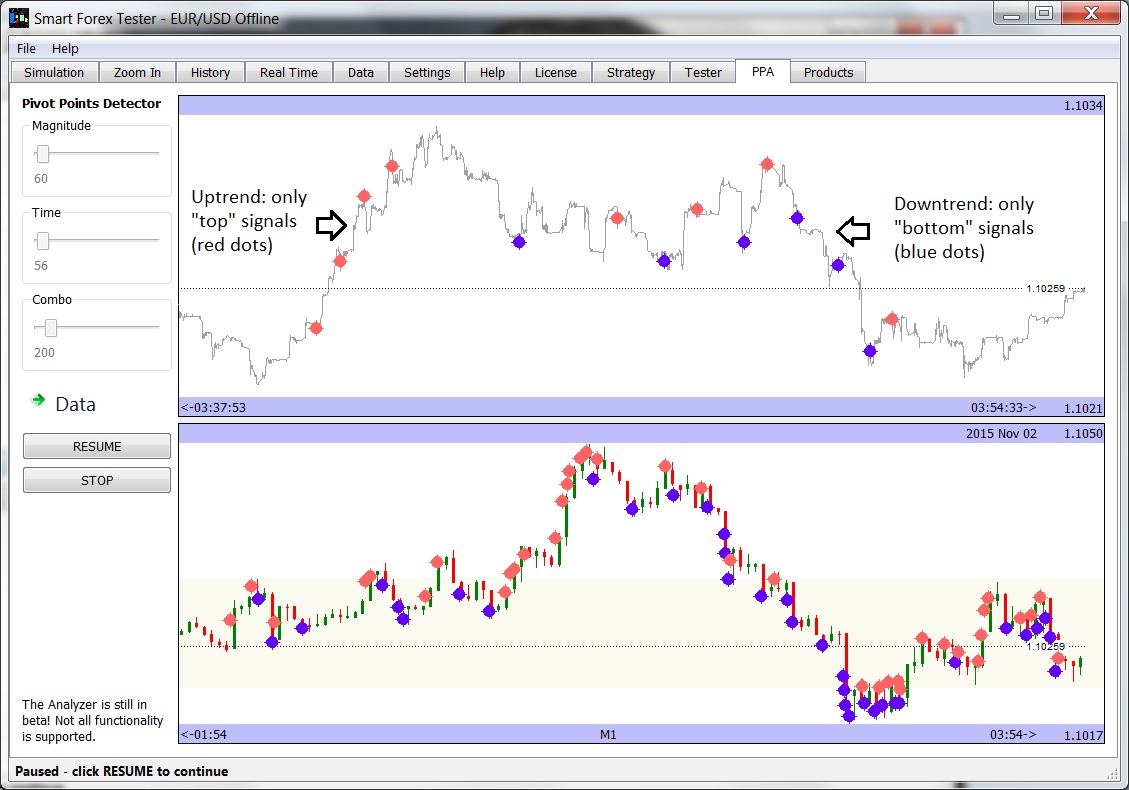
Task: Click the STOP button
Action: [x=96, y=480]
